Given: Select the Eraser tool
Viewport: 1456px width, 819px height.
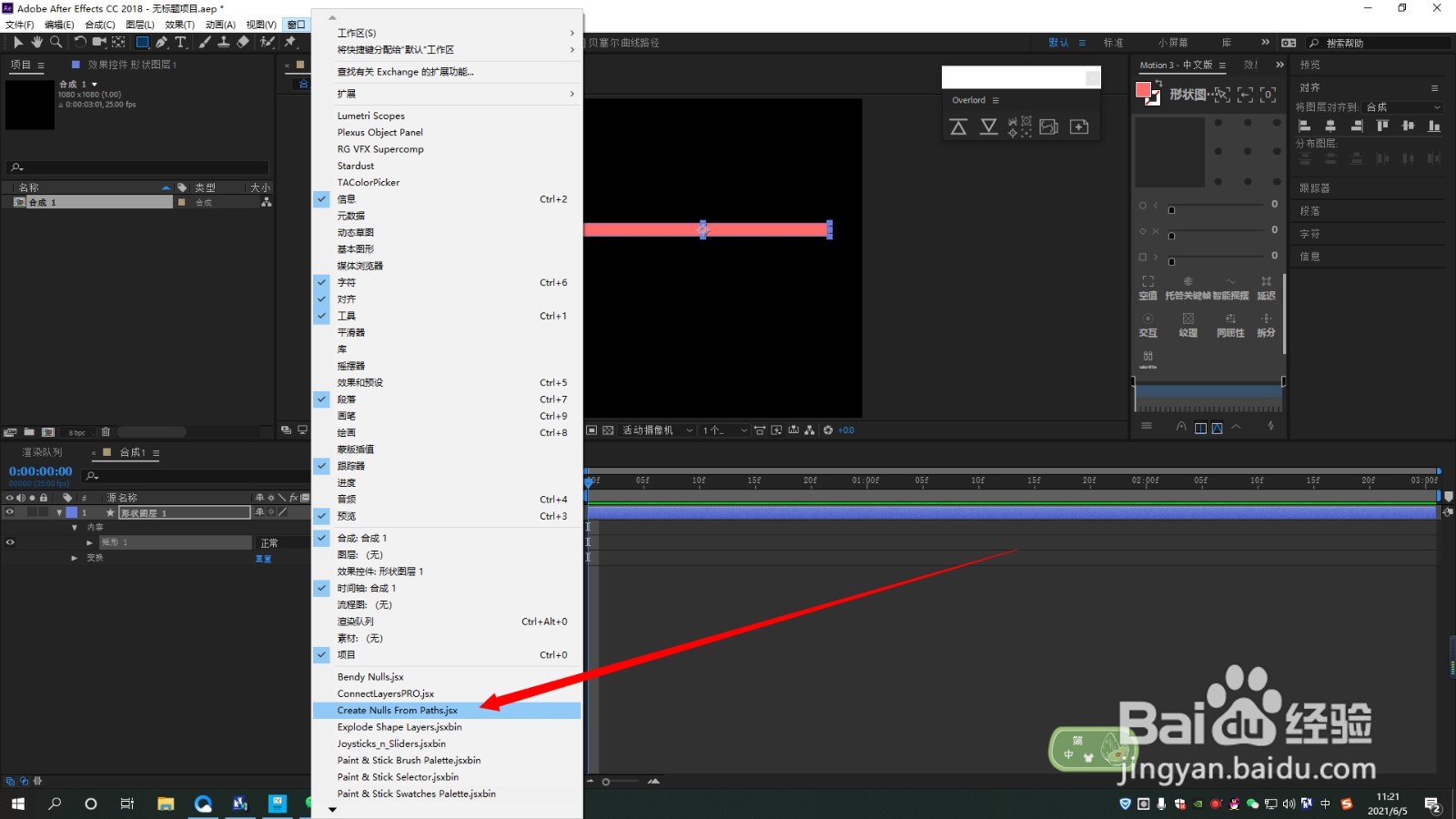Looking at the screenshot, I should tap(243, 42).
